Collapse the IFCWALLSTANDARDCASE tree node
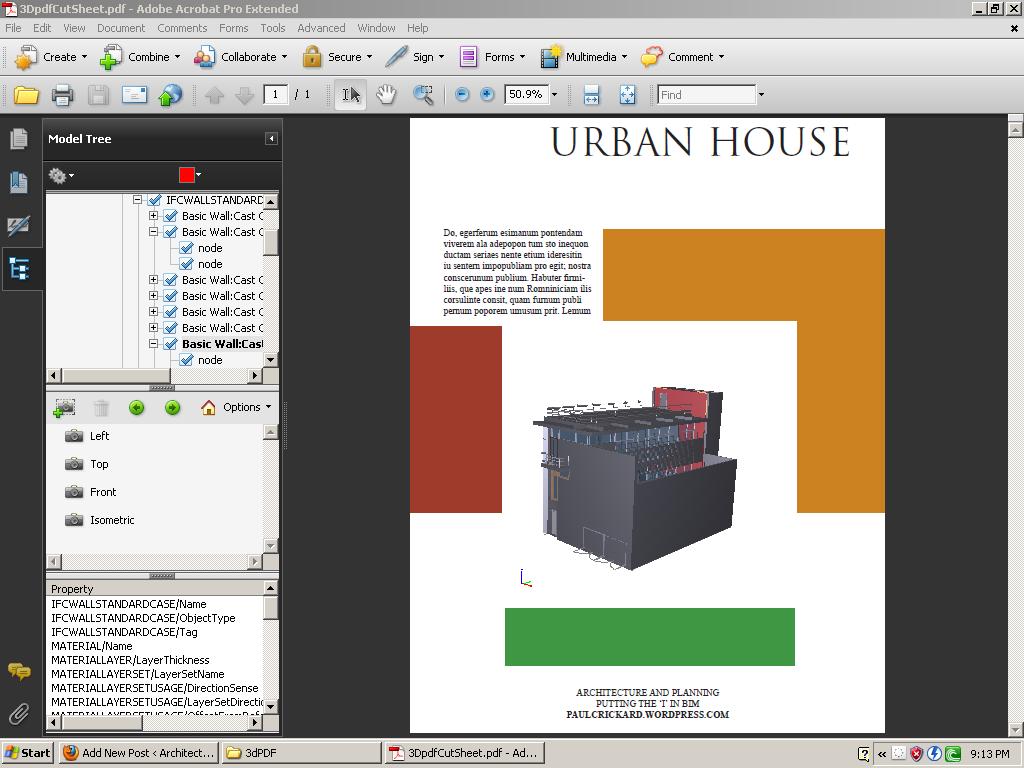1024x768 pixels. tap(138, 200)
